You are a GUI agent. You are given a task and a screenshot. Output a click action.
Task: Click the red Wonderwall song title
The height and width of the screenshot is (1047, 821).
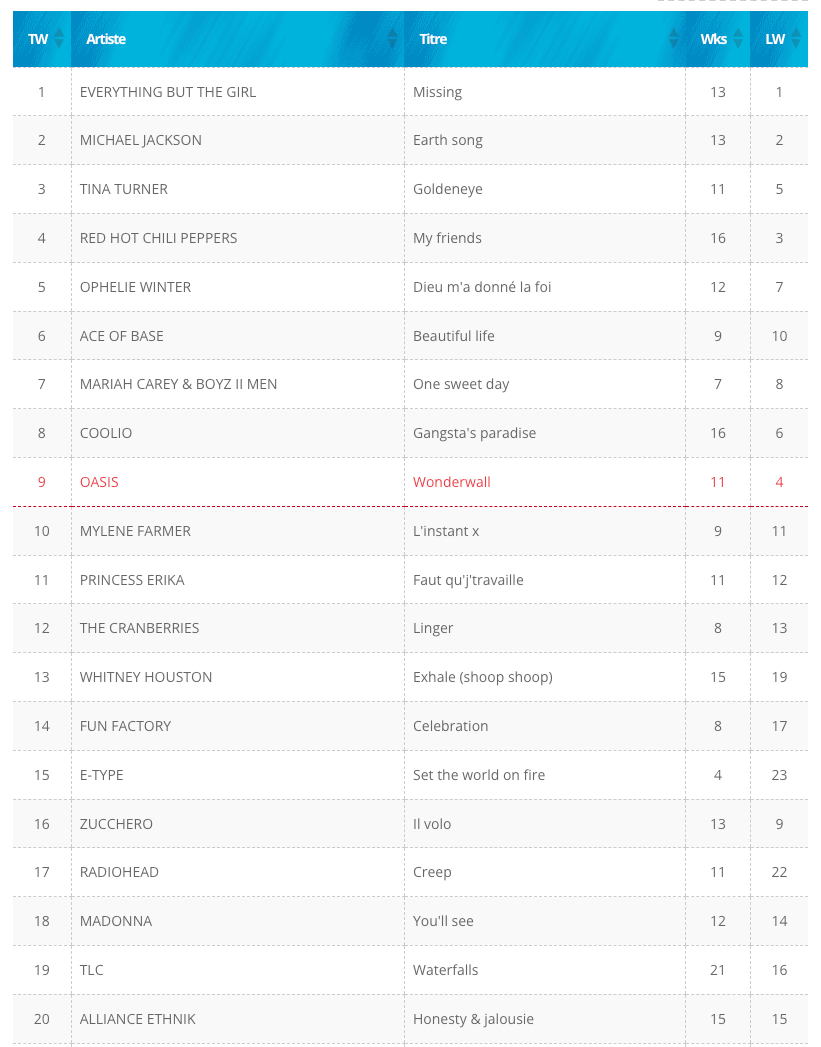452,482
